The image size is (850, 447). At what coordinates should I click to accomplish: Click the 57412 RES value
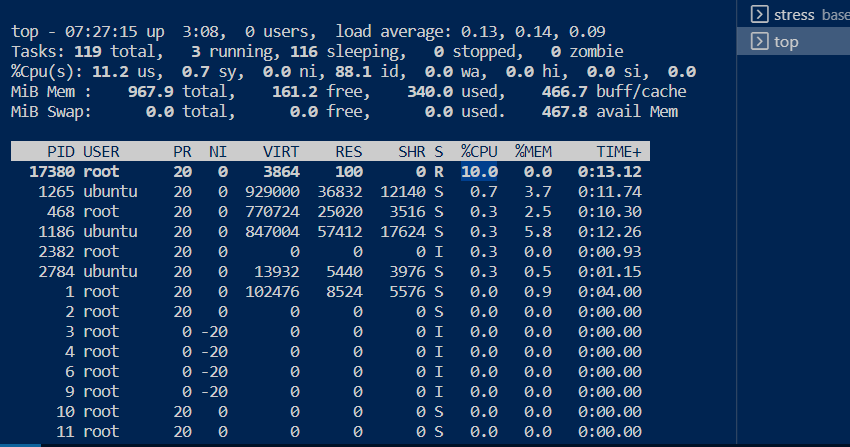click(340, 232)
